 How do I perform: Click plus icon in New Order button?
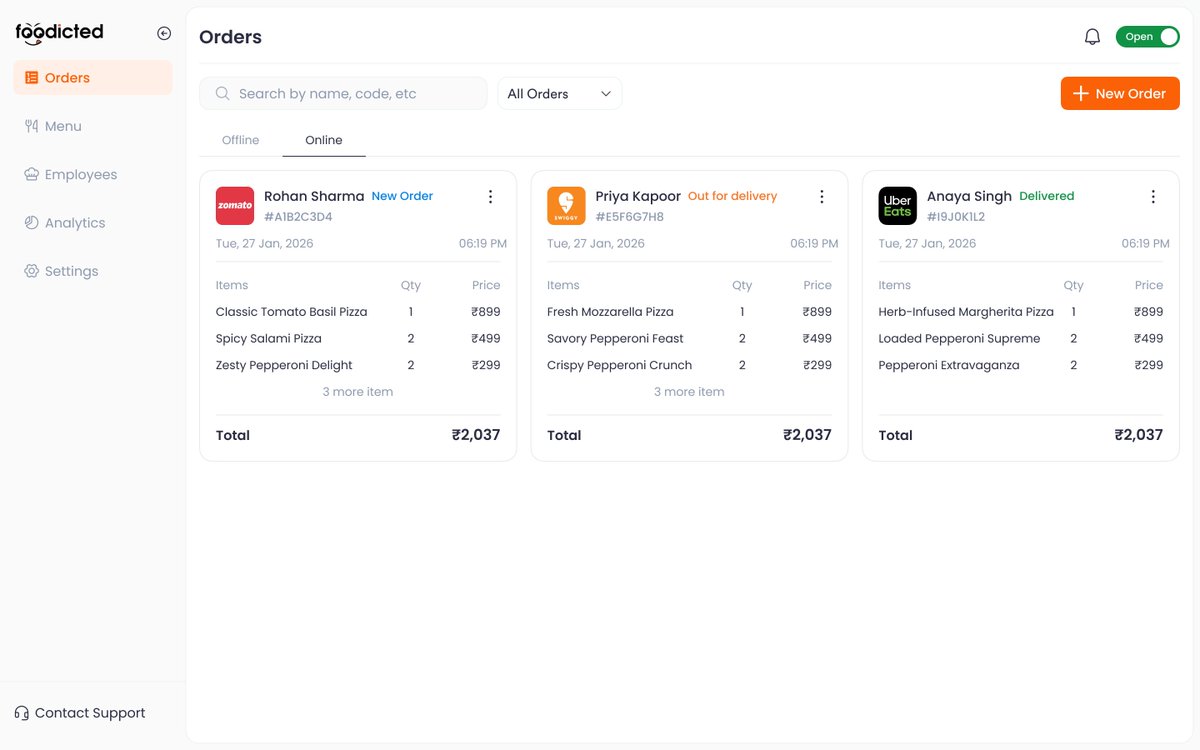(x=1080, y=94)
